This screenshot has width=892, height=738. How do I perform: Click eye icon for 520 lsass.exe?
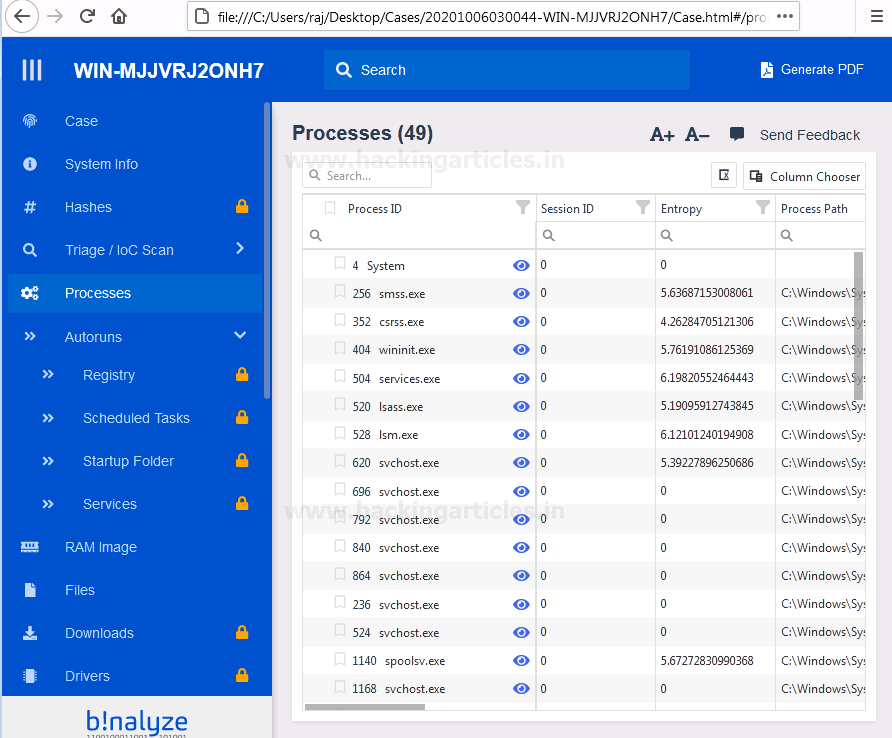pyautogui.click(x=521, y=406)
